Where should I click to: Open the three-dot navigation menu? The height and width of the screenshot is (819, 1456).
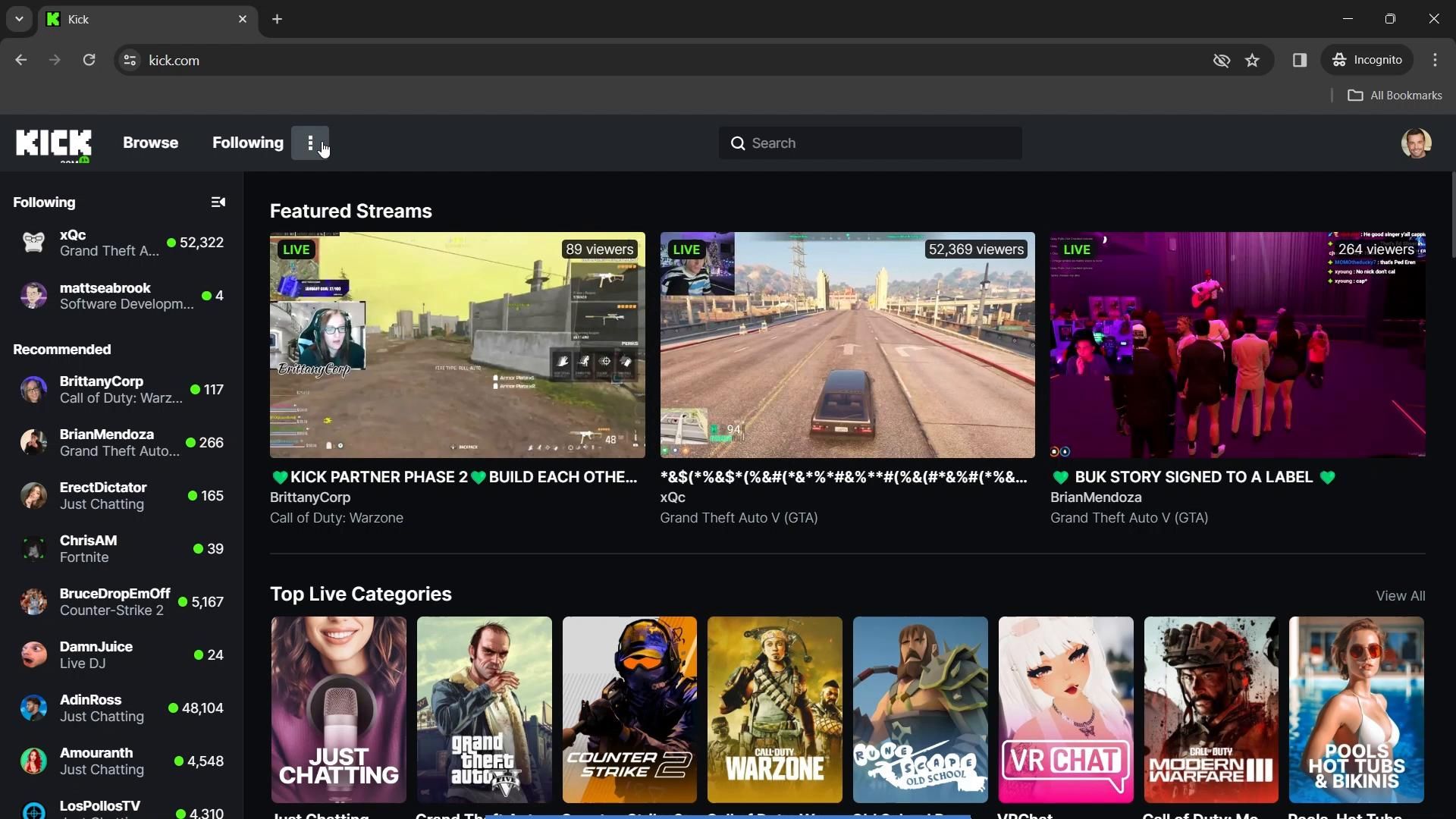pyautogui.click(x=310, y=143)
